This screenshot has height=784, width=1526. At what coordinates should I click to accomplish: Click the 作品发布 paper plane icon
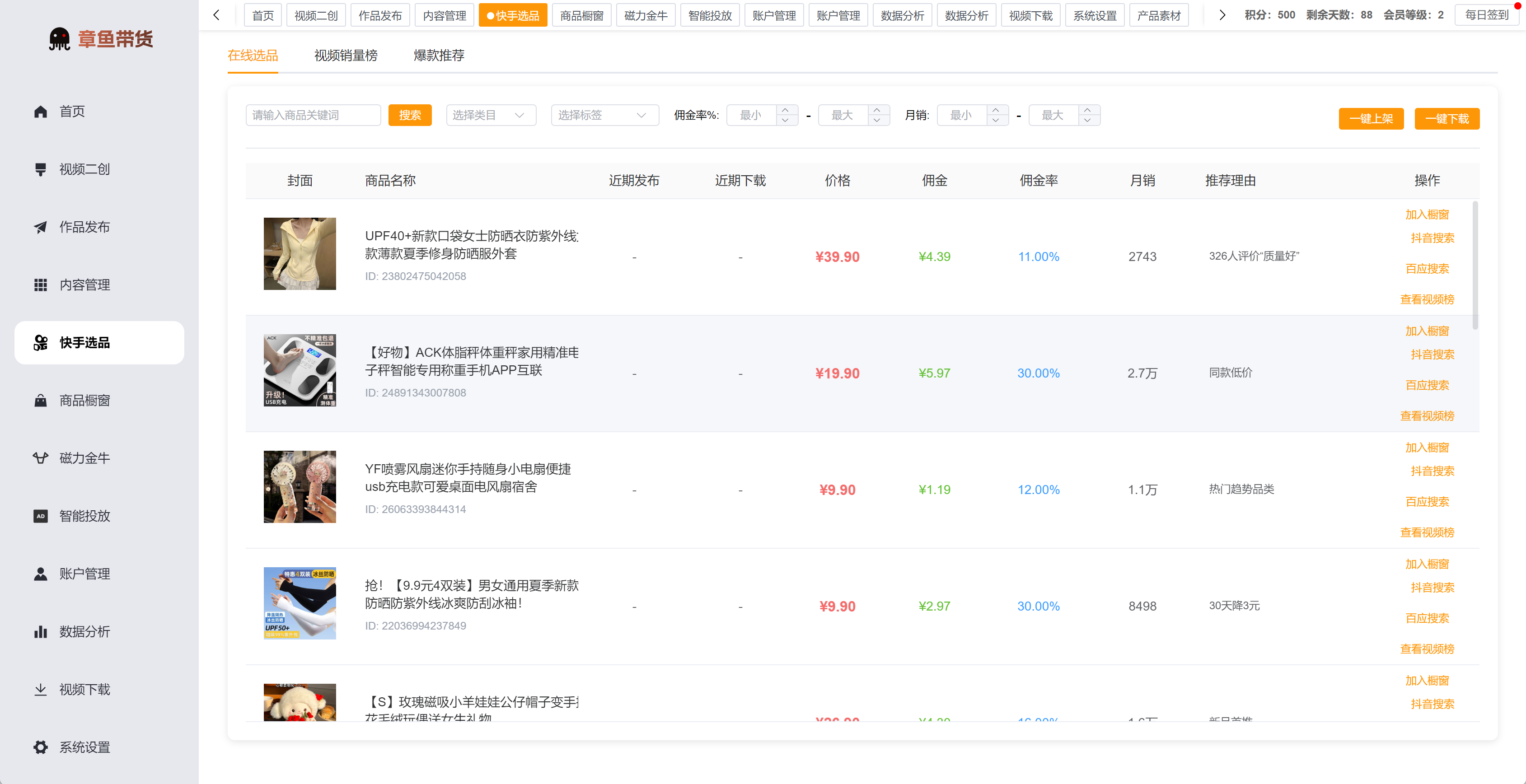[x=40, y=227]
